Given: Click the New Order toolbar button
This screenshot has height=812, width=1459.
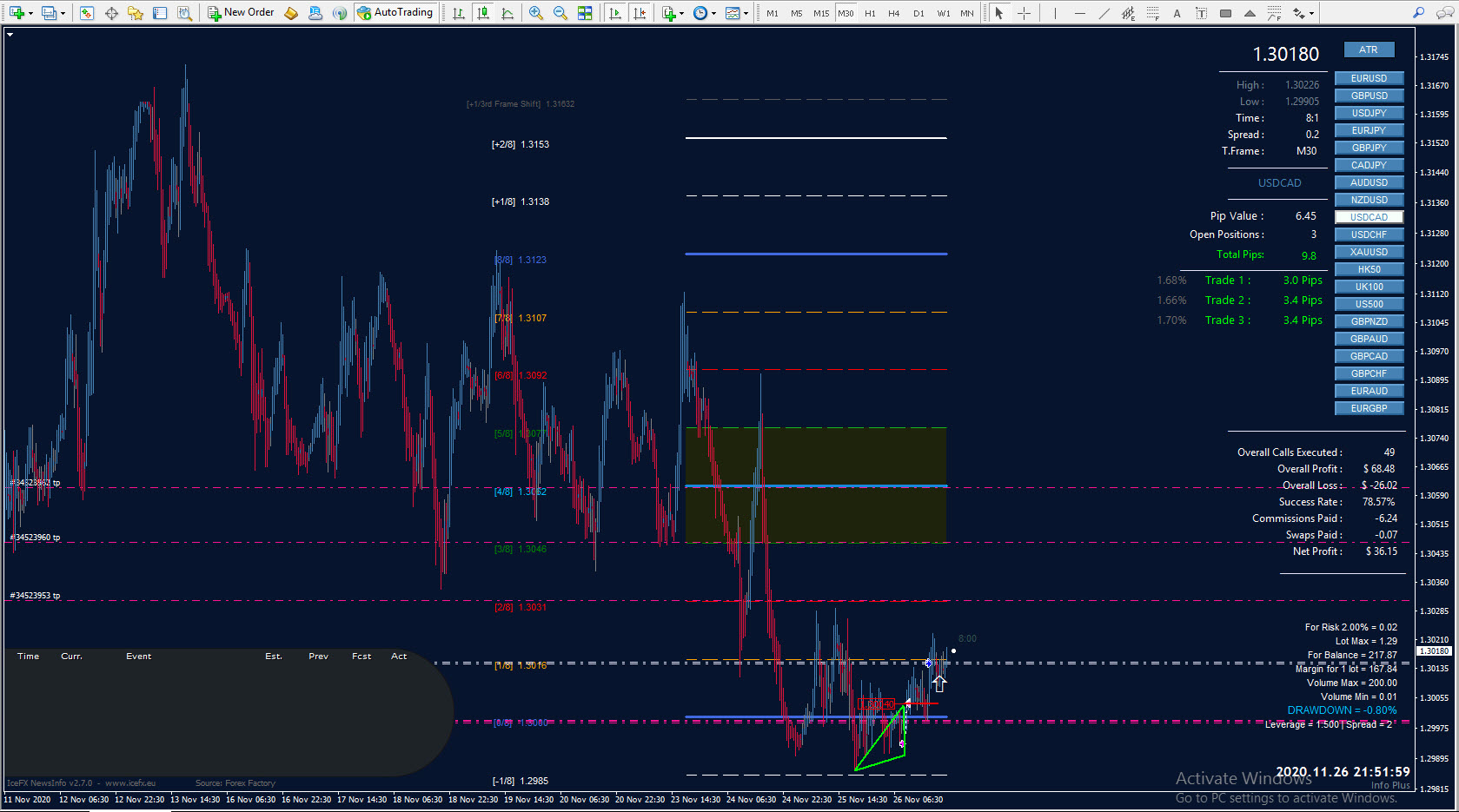Looking at the screenshot, I should tap(241, 12).
